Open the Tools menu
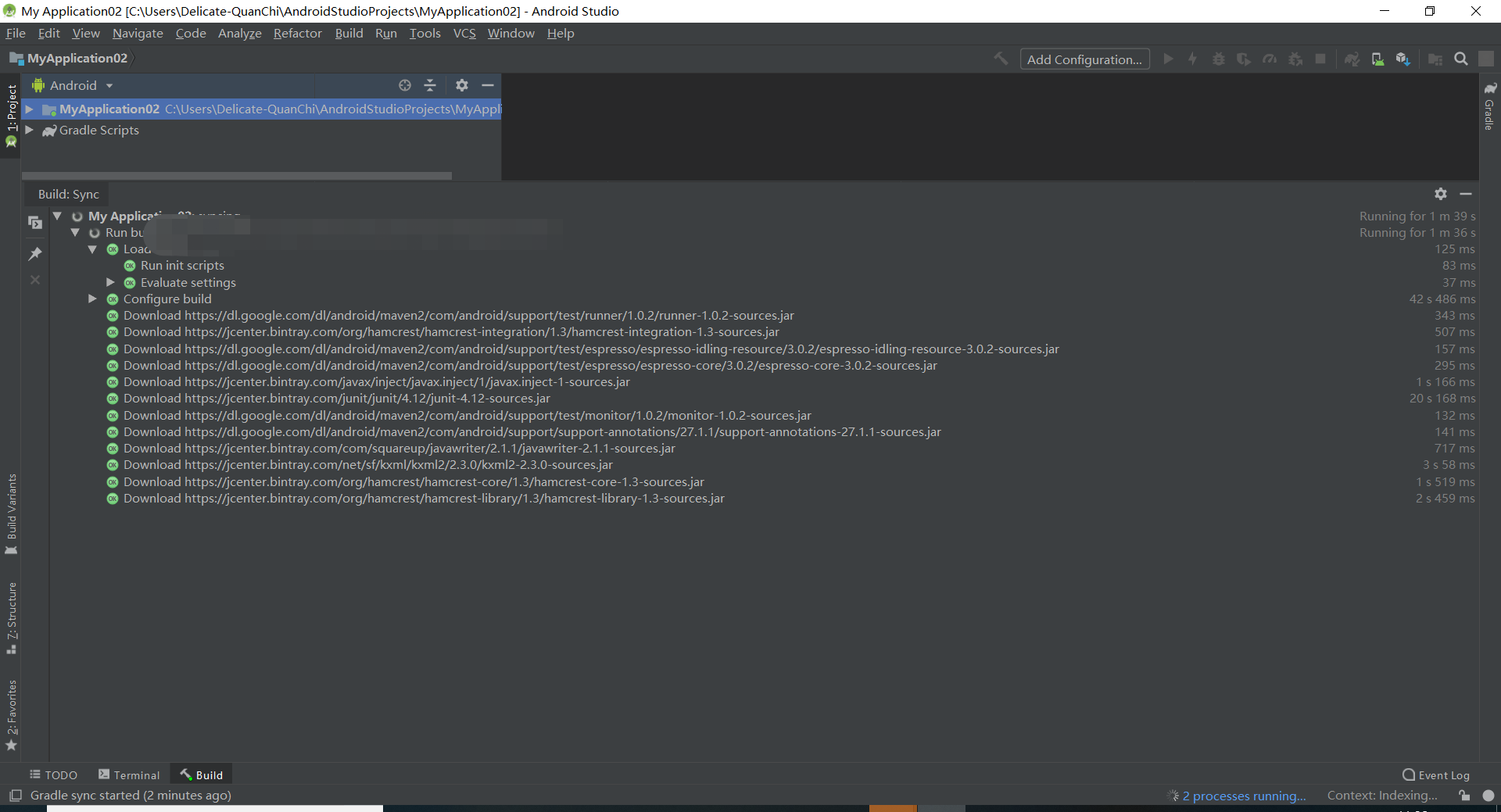 pos(425,33)
